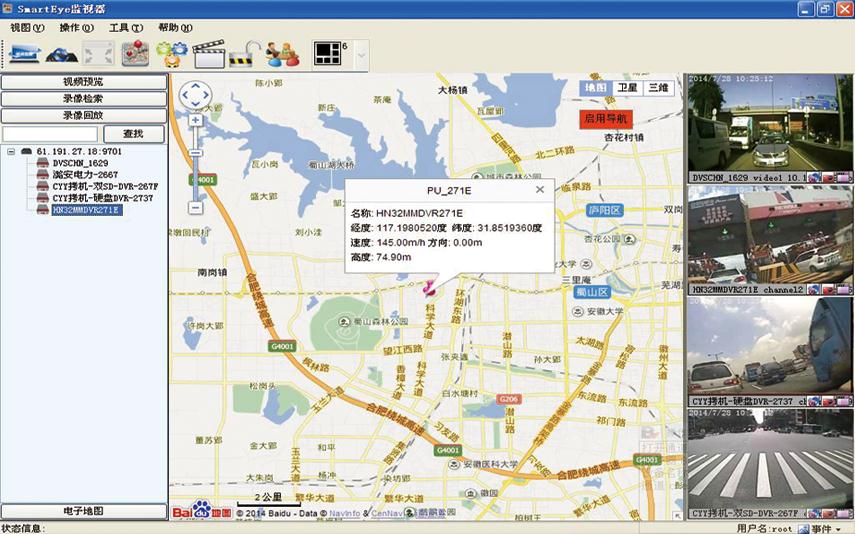The height and width of the screenshot is (534, 855).
Task: Select device DVSCHN_1629 in the tree
Action: [80, 163]
